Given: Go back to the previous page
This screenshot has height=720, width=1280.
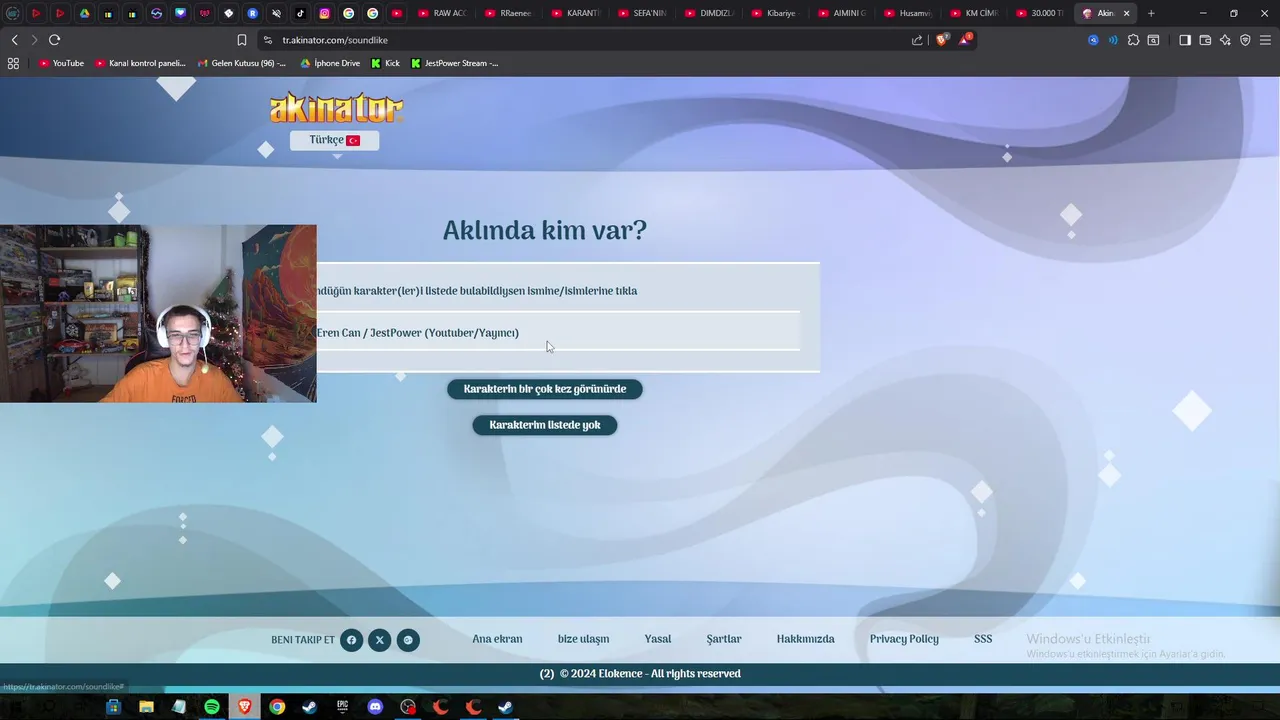Looking at the screenshot, I should pyautogui.click(x=14, y=40).
